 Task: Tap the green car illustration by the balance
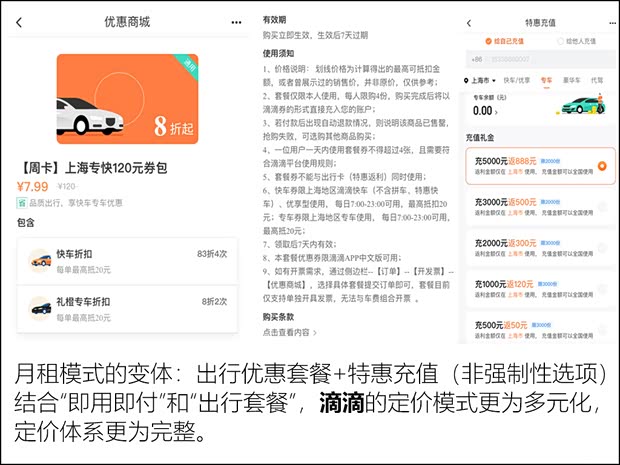pyautogui.click(x=583, y=105)
